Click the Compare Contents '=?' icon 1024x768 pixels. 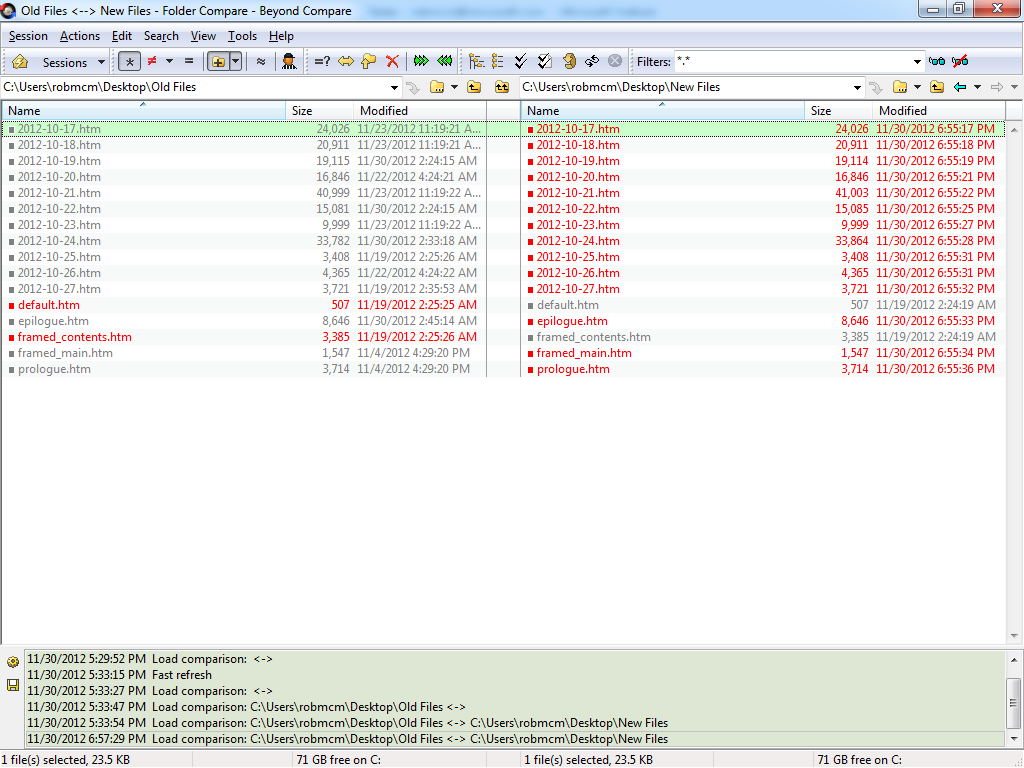(x=322, y=62)
